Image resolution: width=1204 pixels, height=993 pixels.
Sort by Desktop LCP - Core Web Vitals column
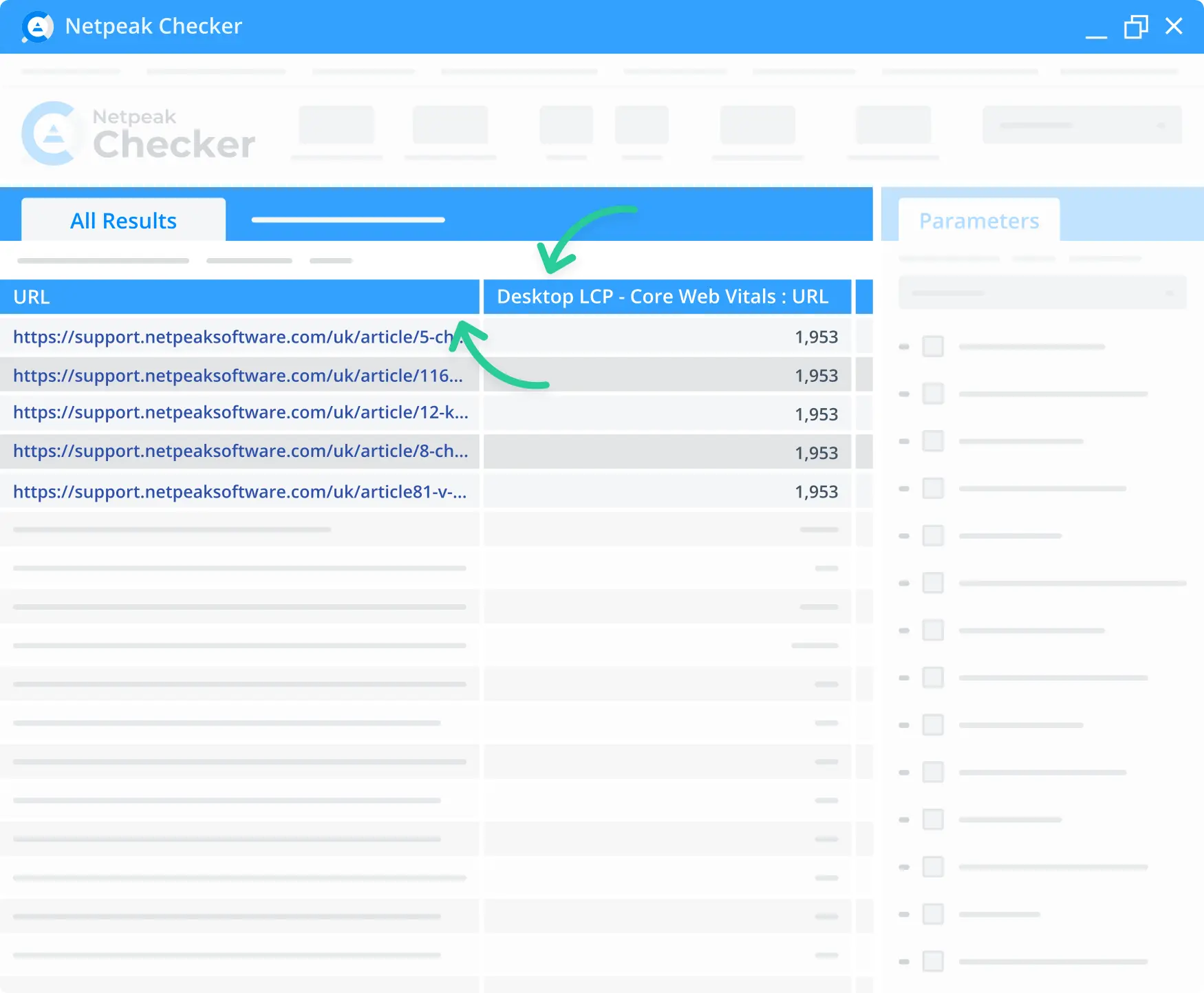coord(667,297)
